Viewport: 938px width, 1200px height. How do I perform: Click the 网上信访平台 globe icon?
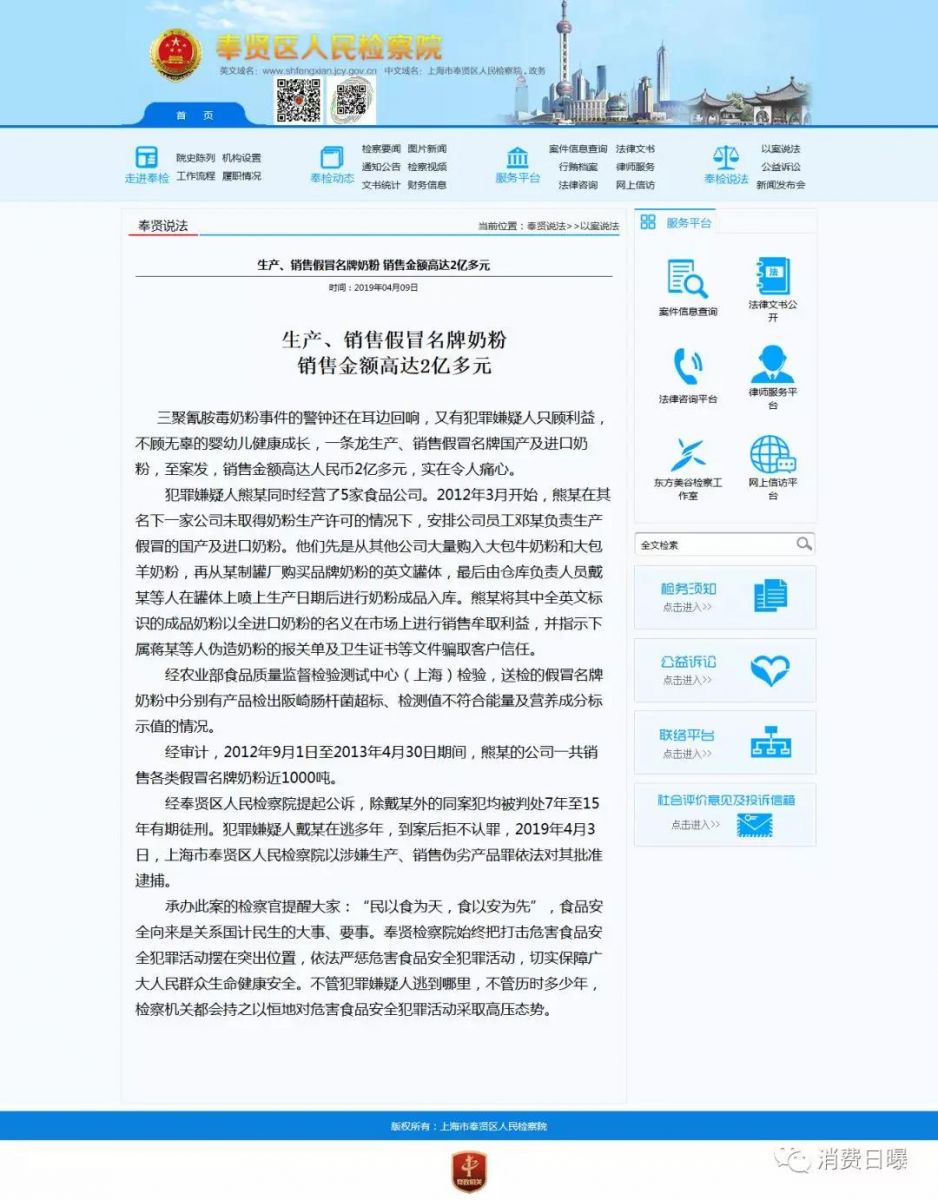point(772,454)
